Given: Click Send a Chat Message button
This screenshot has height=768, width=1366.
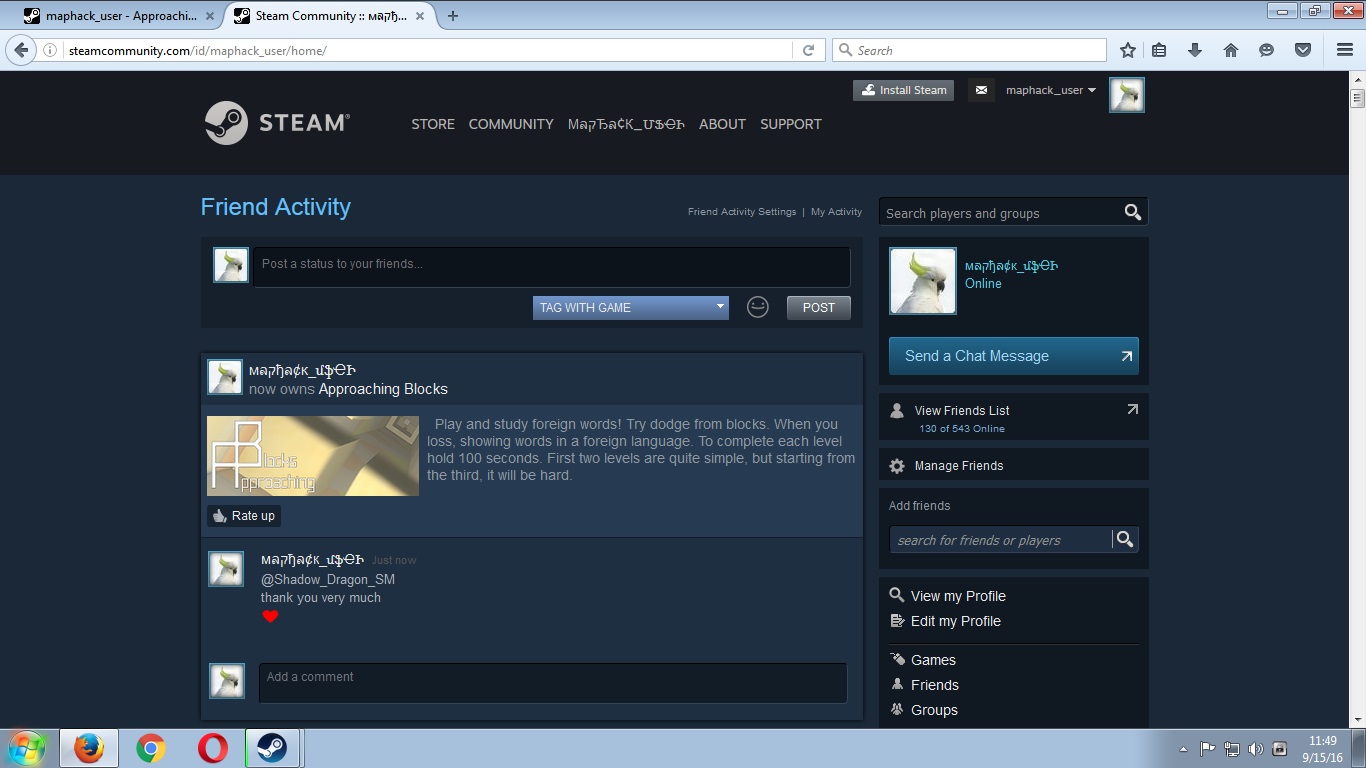Looking at the screenshot, I should pyautogui.click(x=1014, y=356).
